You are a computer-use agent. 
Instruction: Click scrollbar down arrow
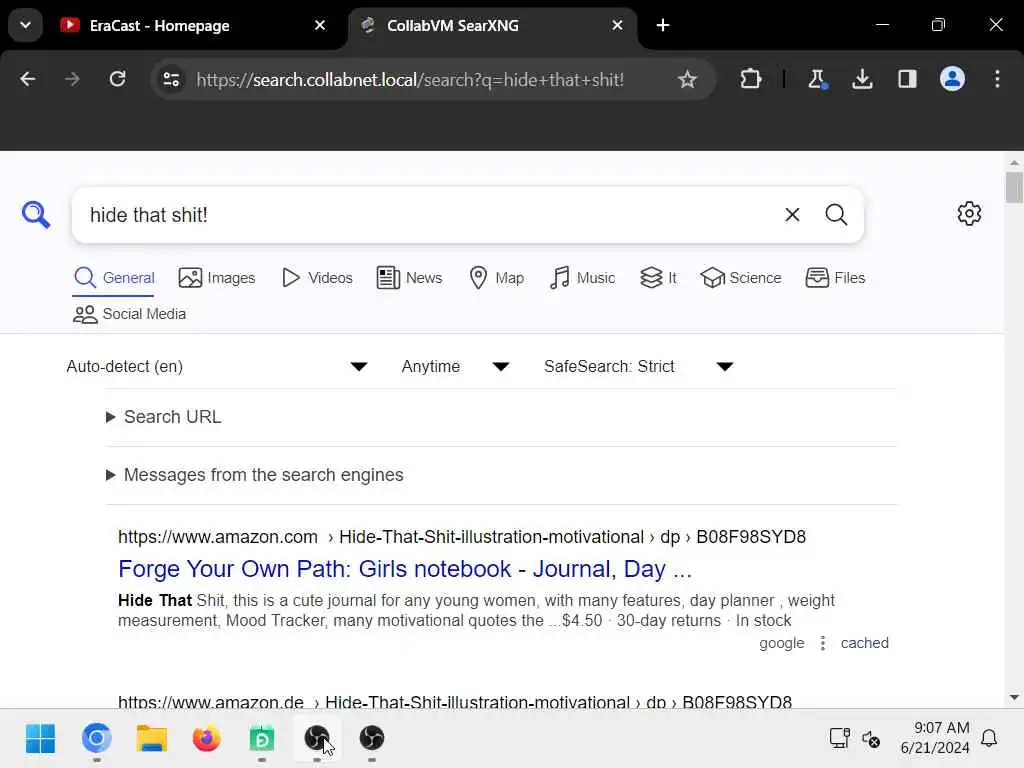[x=1014, y=697]
